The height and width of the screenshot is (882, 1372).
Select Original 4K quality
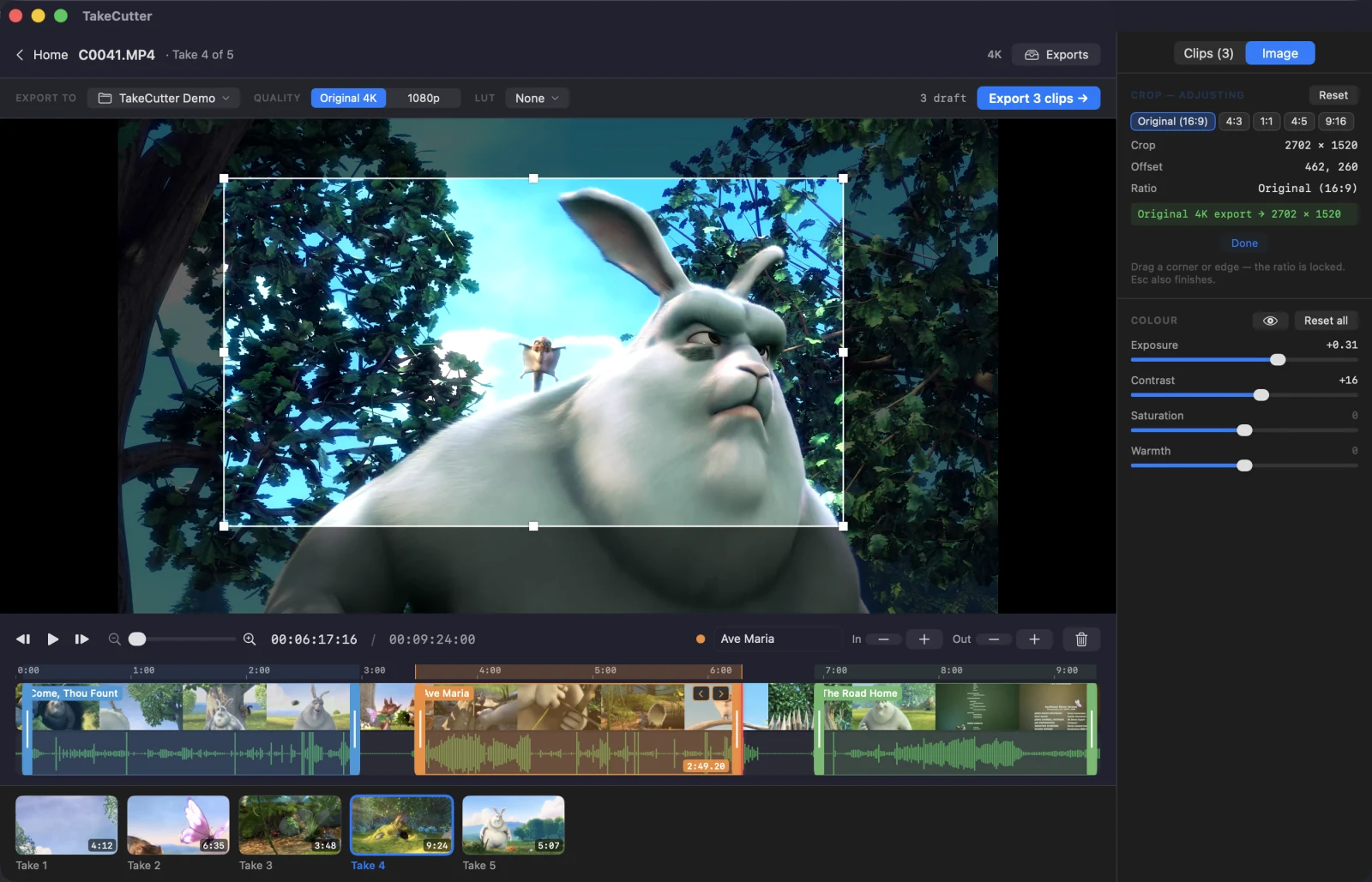[x=348, y=99]
